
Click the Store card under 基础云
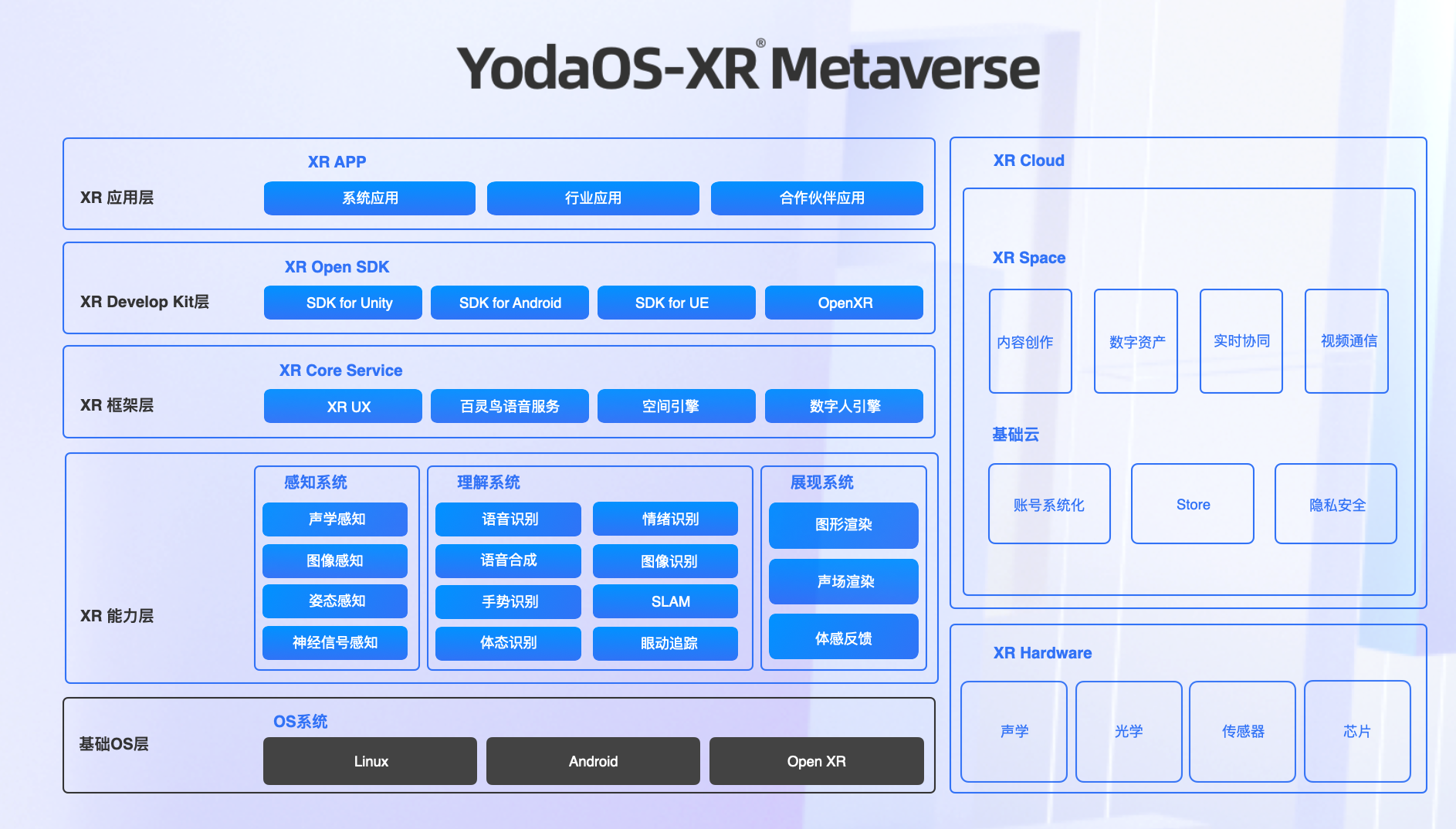[1192, 504]
